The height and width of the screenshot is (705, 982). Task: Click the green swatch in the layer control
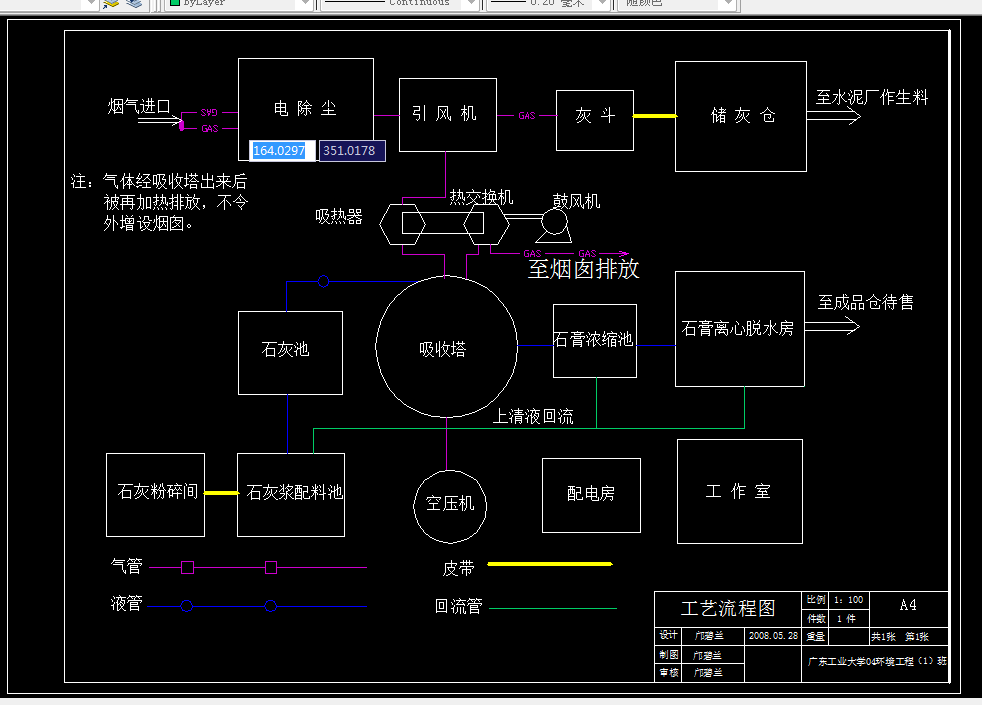173,4
